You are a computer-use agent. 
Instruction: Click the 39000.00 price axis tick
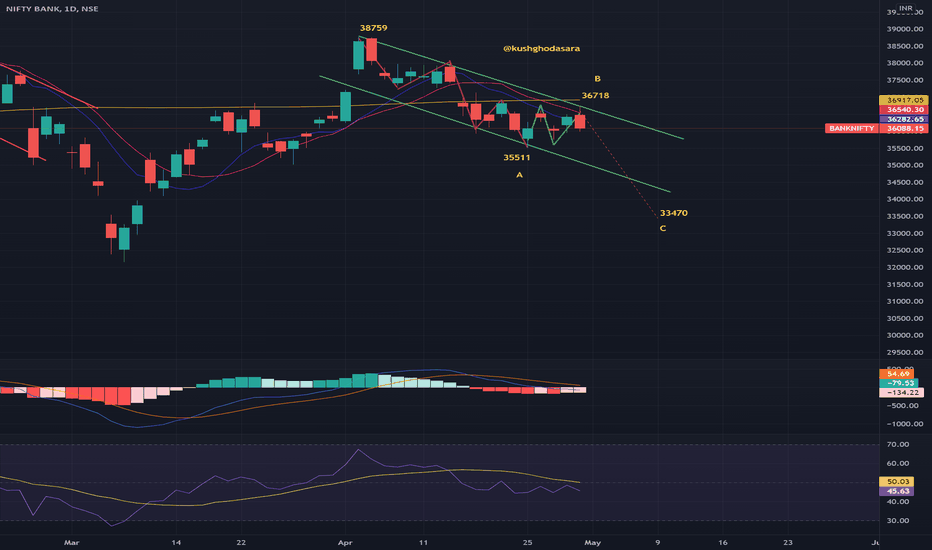[905, 29]
